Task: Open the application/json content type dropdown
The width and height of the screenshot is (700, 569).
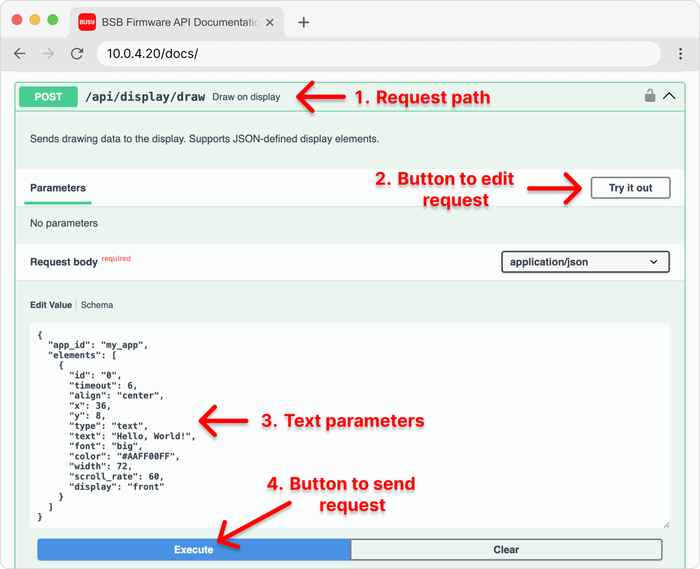Action: tap(585, 262)
